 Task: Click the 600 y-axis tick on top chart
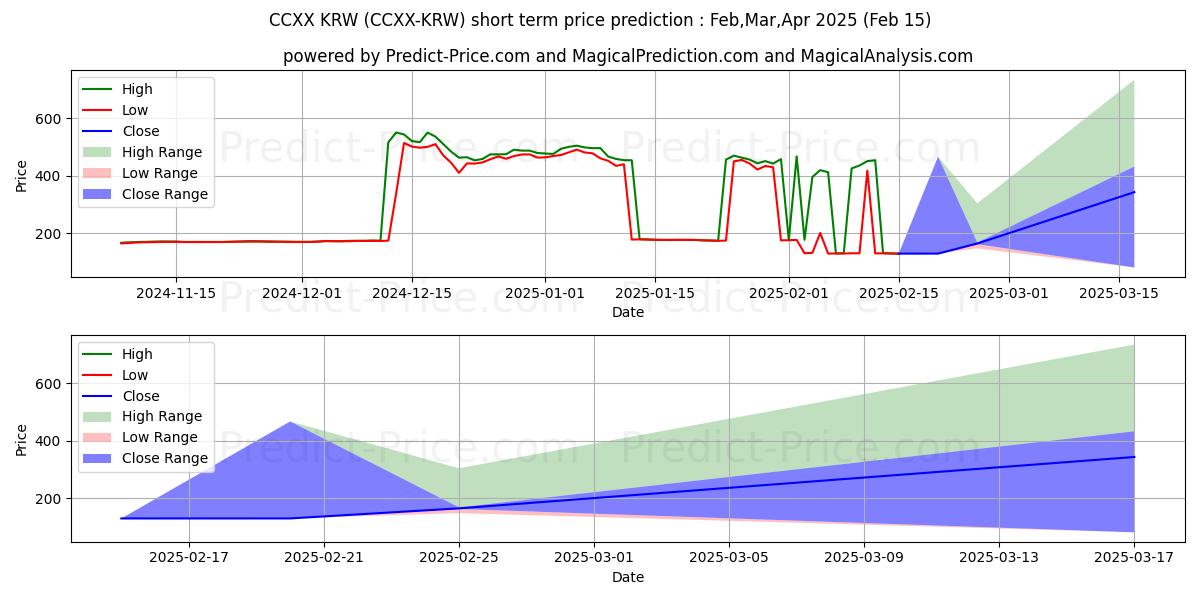49,119
